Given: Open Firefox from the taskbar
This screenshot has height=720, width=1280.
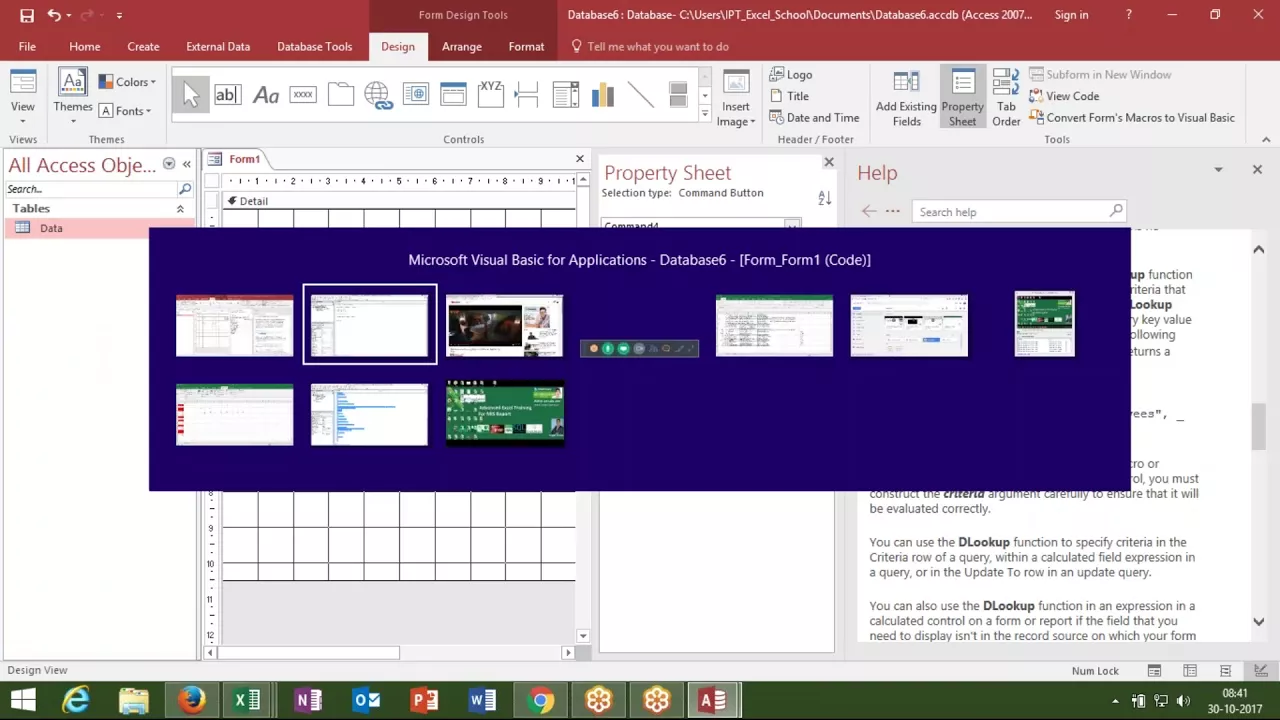Looking at the screenshot, I should pyautogui.click(x=191, y=699).
